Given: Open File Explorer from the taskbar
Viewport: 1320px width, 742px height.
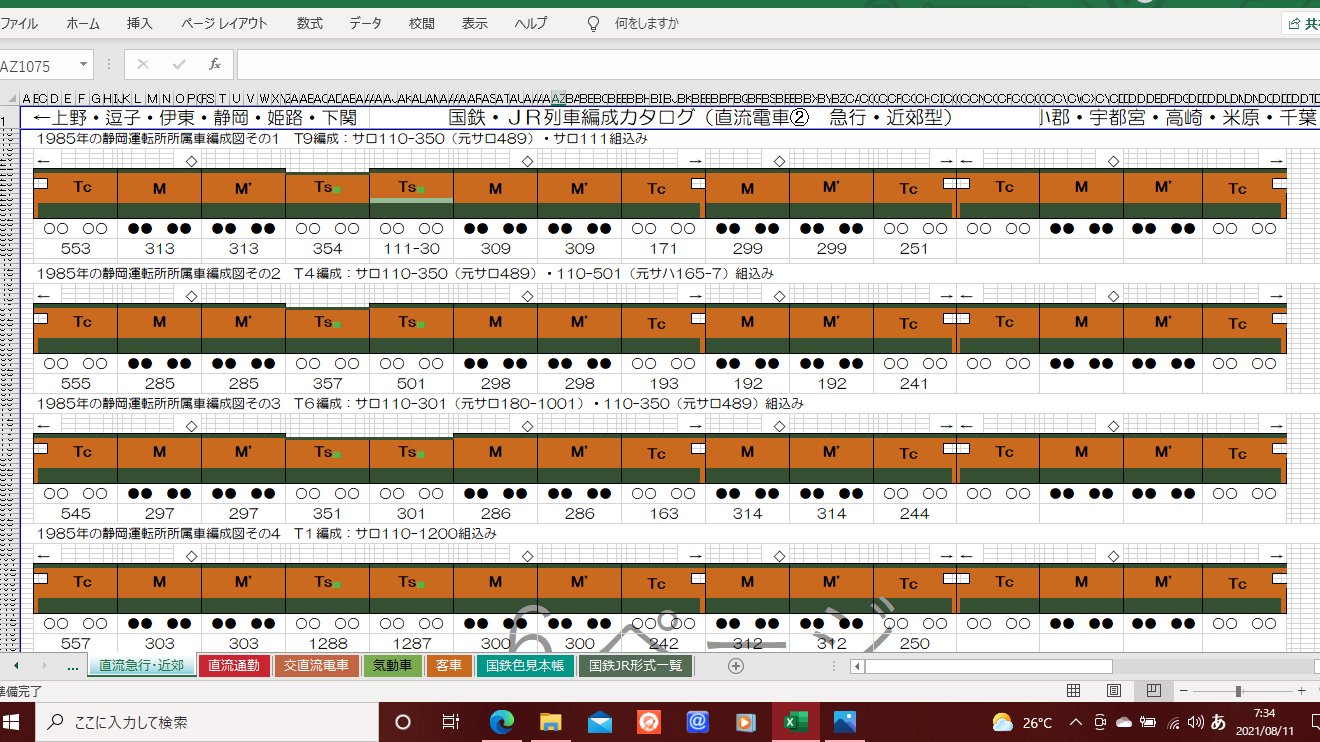Looking at the screenshot, I should click(x=551, y=722).
